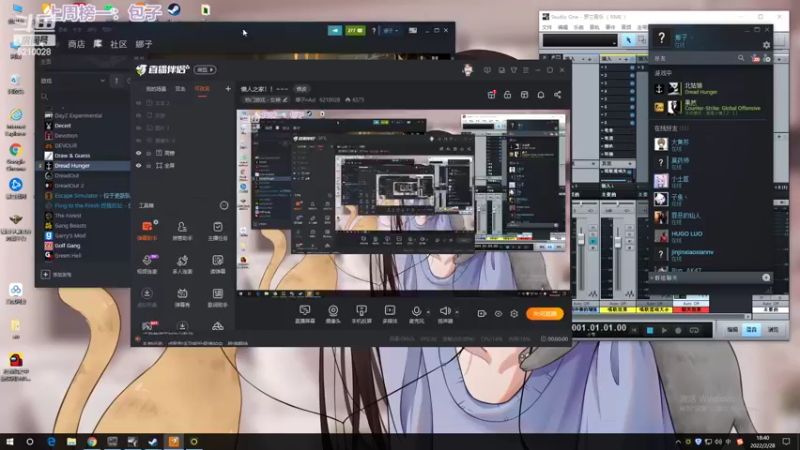
Task: Click the orange 关闭直播 button
Action: (x=544, y=313)
